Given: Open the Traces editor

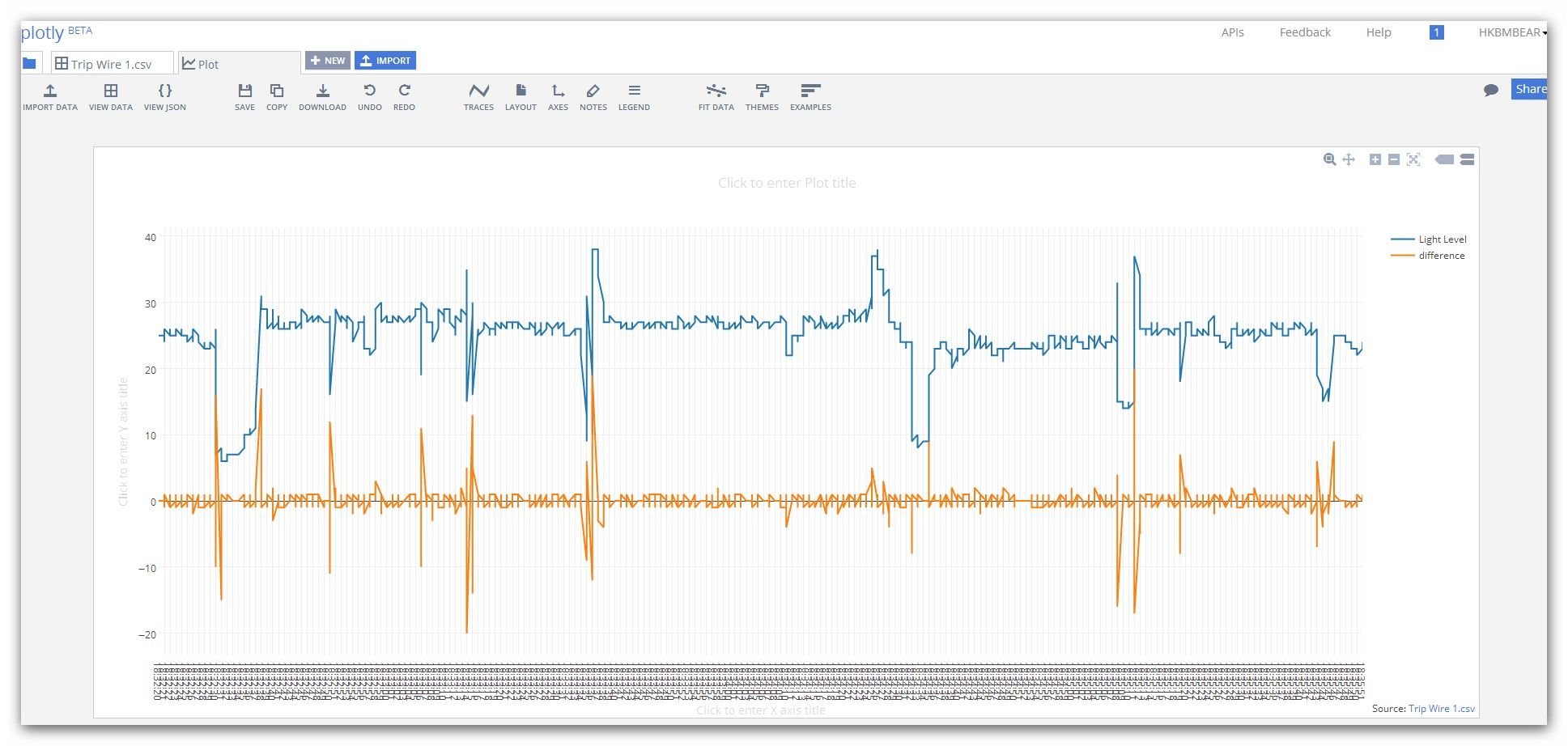Looking at the screenshot, I should tap(479, 95).
